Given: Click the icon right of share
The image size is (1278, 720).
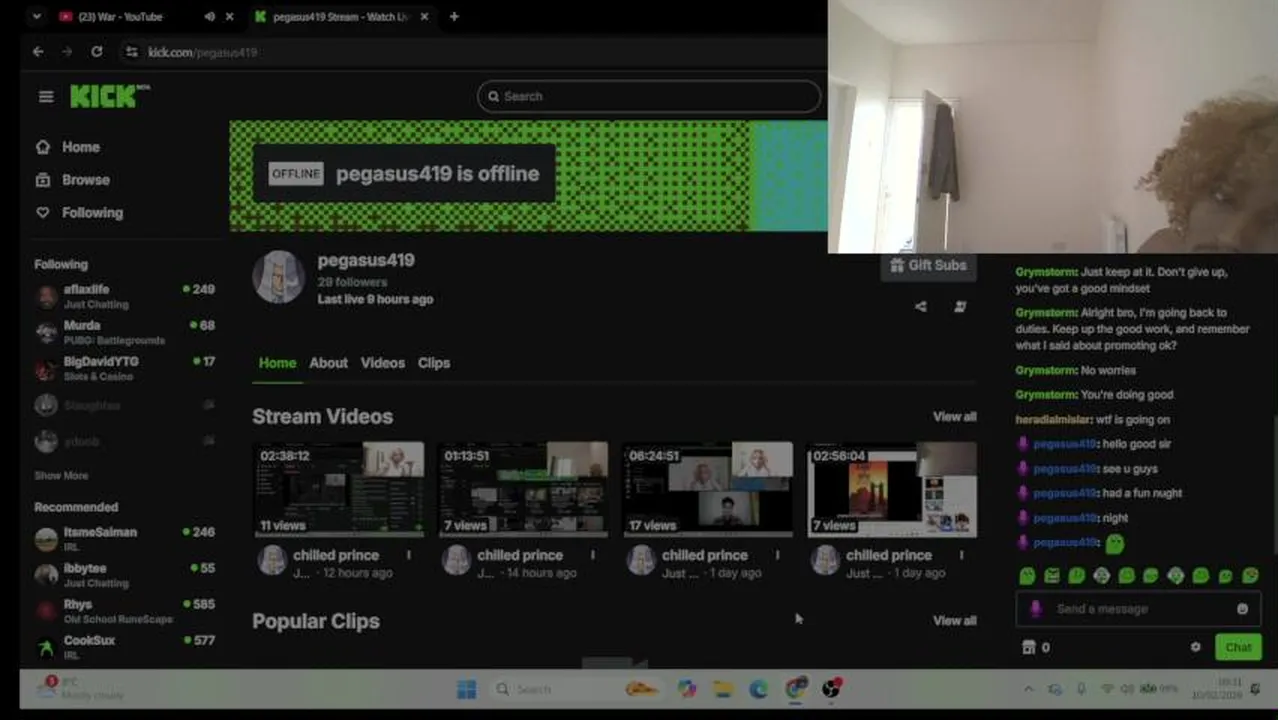Looking at the screenshot, I should (960, 307).
